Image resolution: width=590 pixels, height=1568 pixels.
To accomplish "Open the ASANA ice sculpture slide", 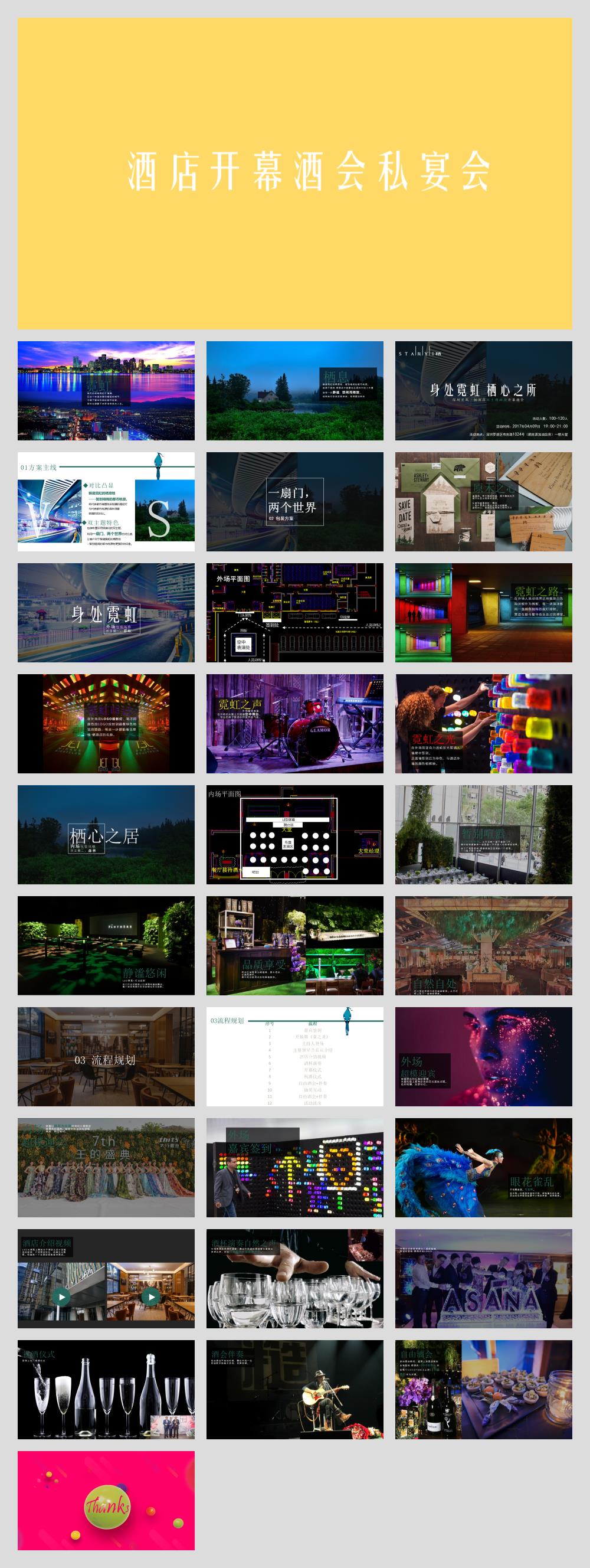I will [x=484, y=1278].
